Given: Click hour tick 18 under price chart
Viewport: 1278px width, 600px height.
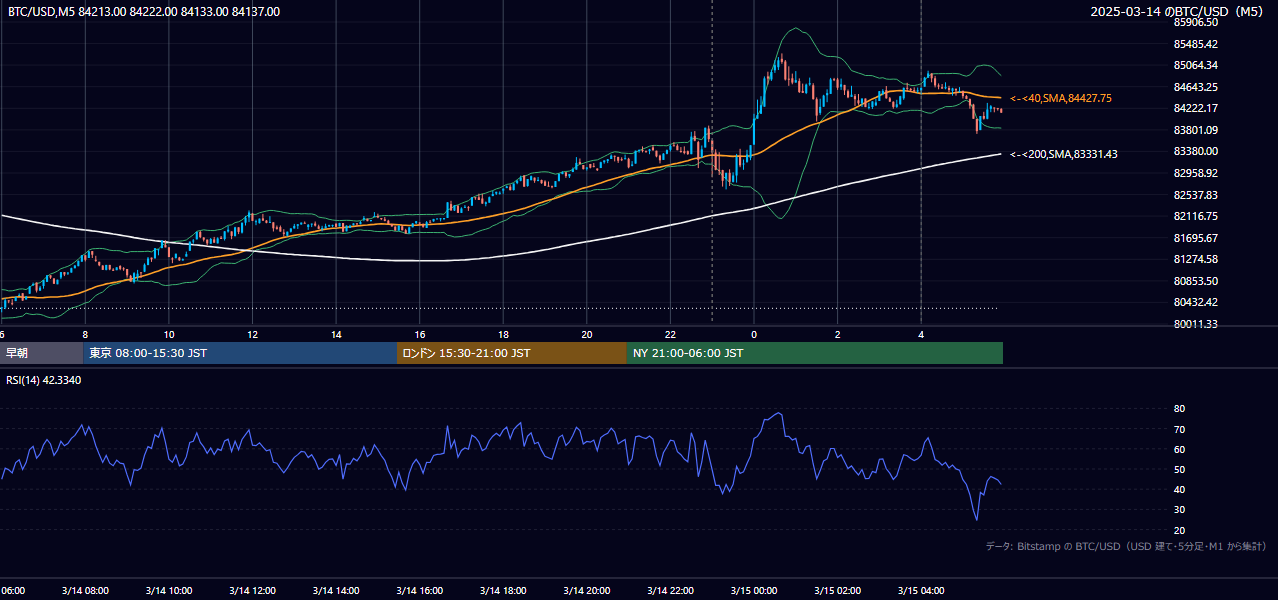Looking at the screenshot, I should point(503,334).
